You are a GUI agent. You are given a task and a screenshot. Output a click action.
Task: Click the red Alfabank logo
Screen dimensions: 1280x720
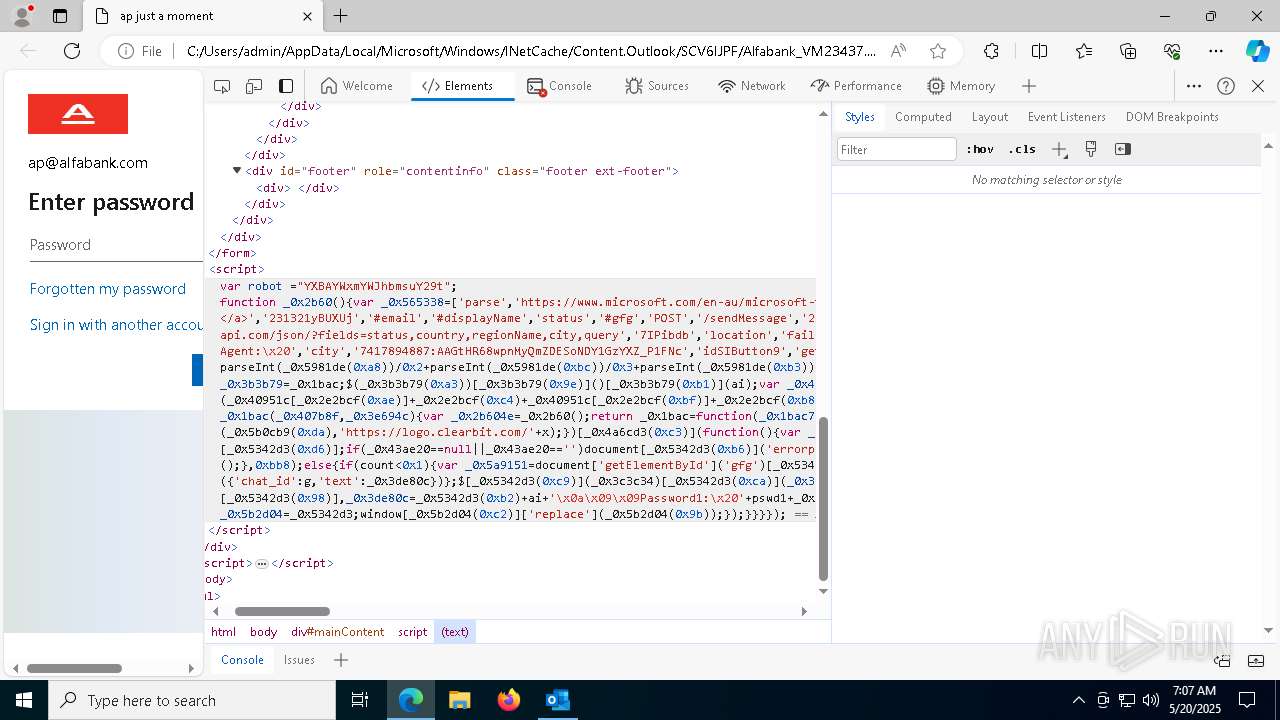point(78,114)
